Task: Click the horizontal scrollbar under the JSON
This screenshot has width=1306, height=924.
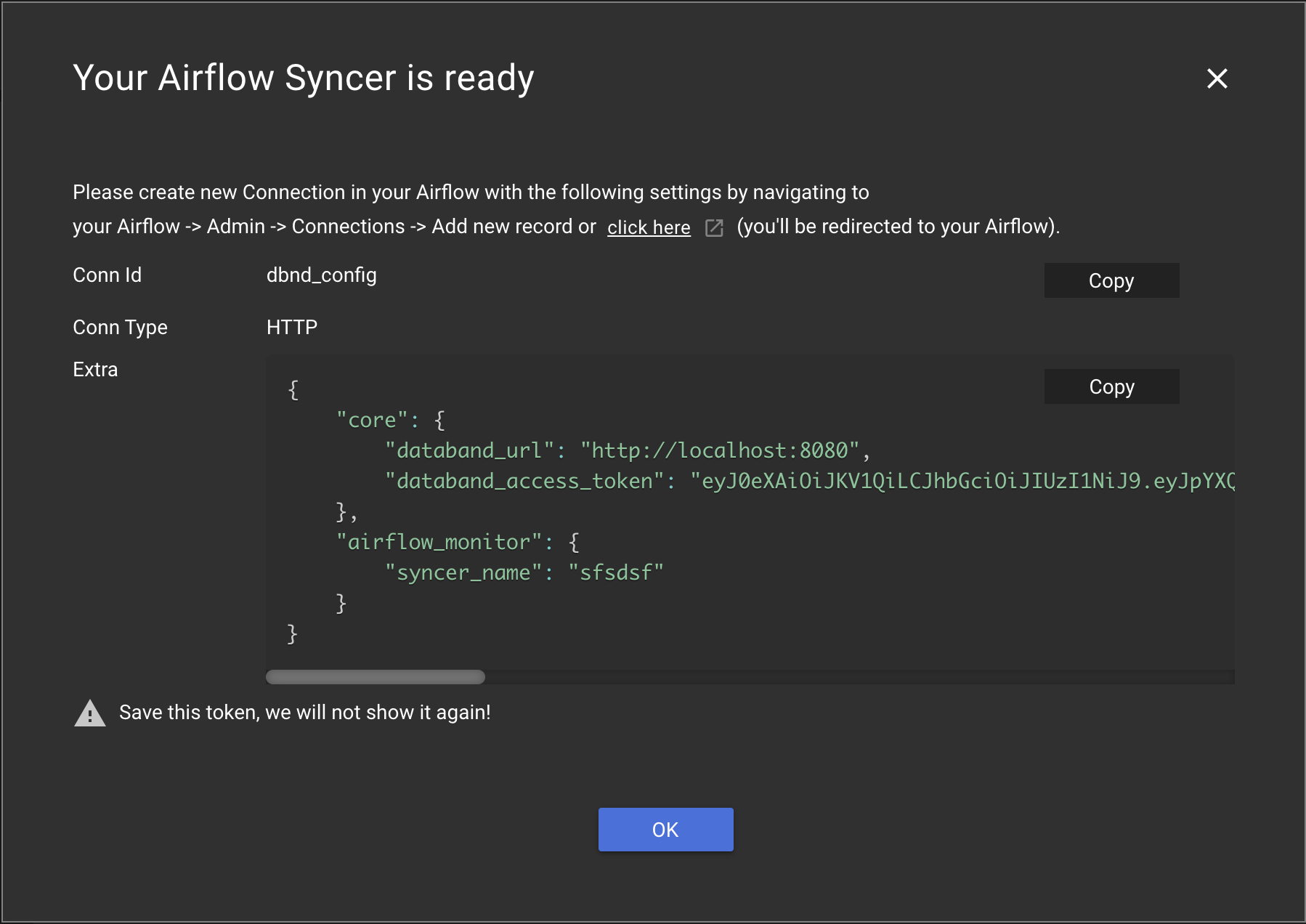Action: [375, 677]
